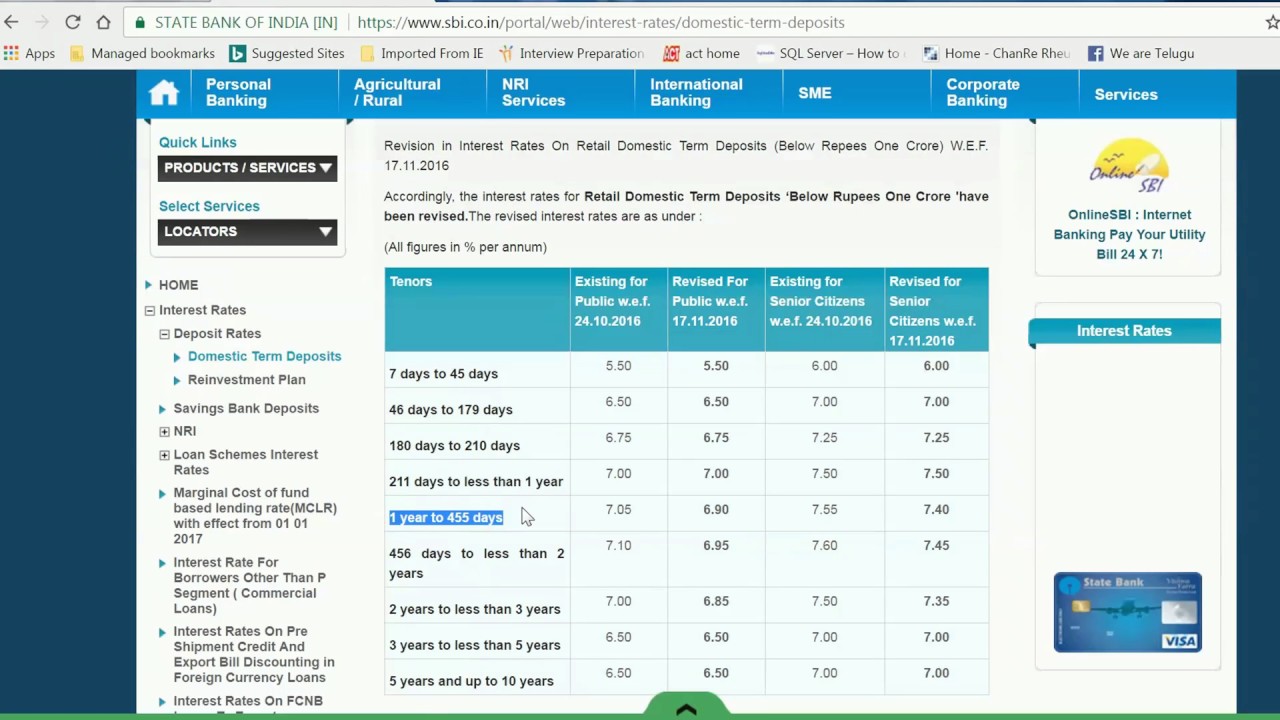Select '211 days to less than 1 year'
The height and width of the screenshot is (720, 1280).
476,482
